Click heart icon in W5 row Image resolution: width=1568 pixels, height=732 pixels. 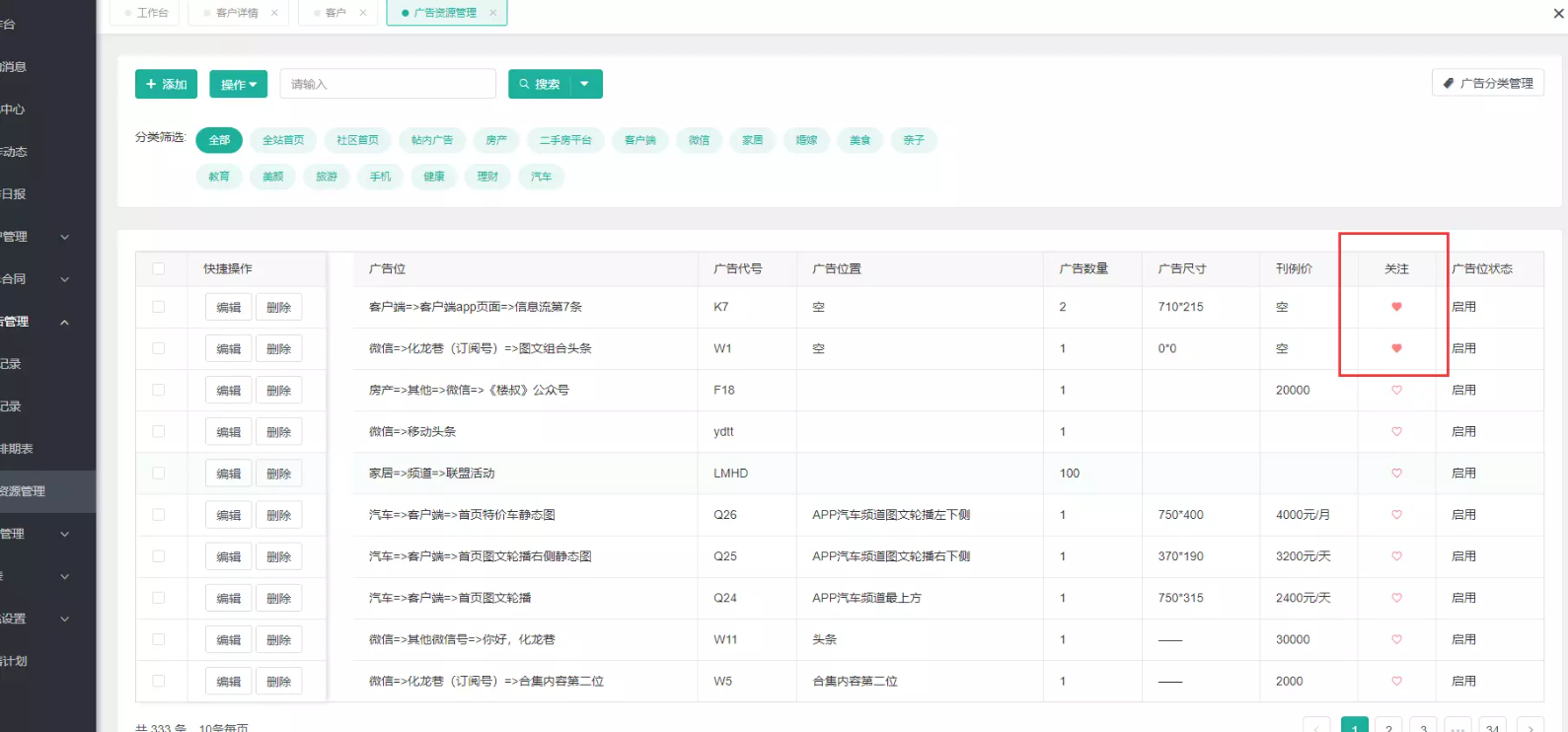1396,681
